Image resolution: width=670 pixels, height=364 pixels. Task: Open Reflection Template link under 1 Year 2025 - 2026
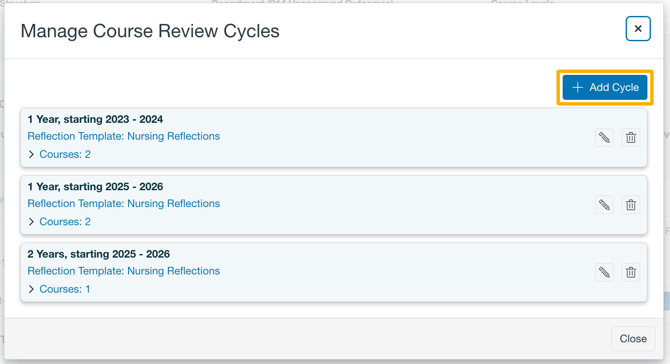point(123,203)
